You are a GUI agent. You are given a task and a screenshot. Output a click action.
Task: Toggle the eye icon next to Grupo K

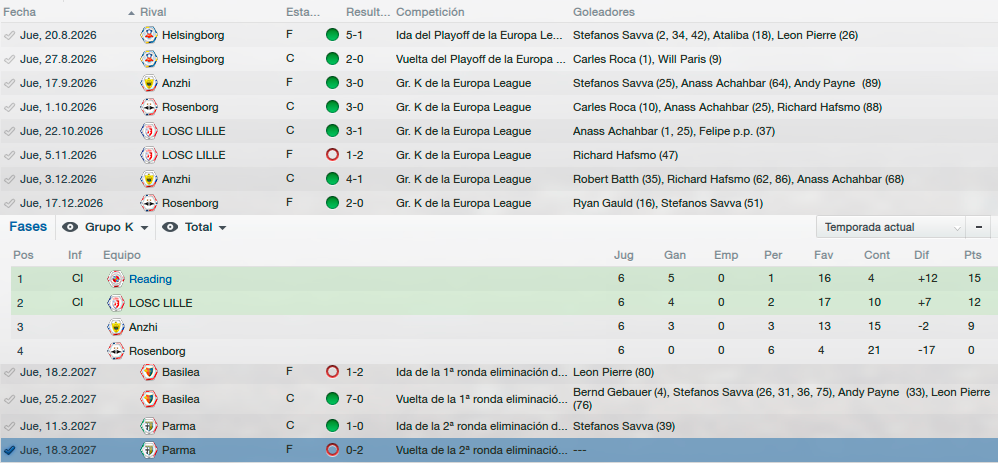tap(70, 227)
